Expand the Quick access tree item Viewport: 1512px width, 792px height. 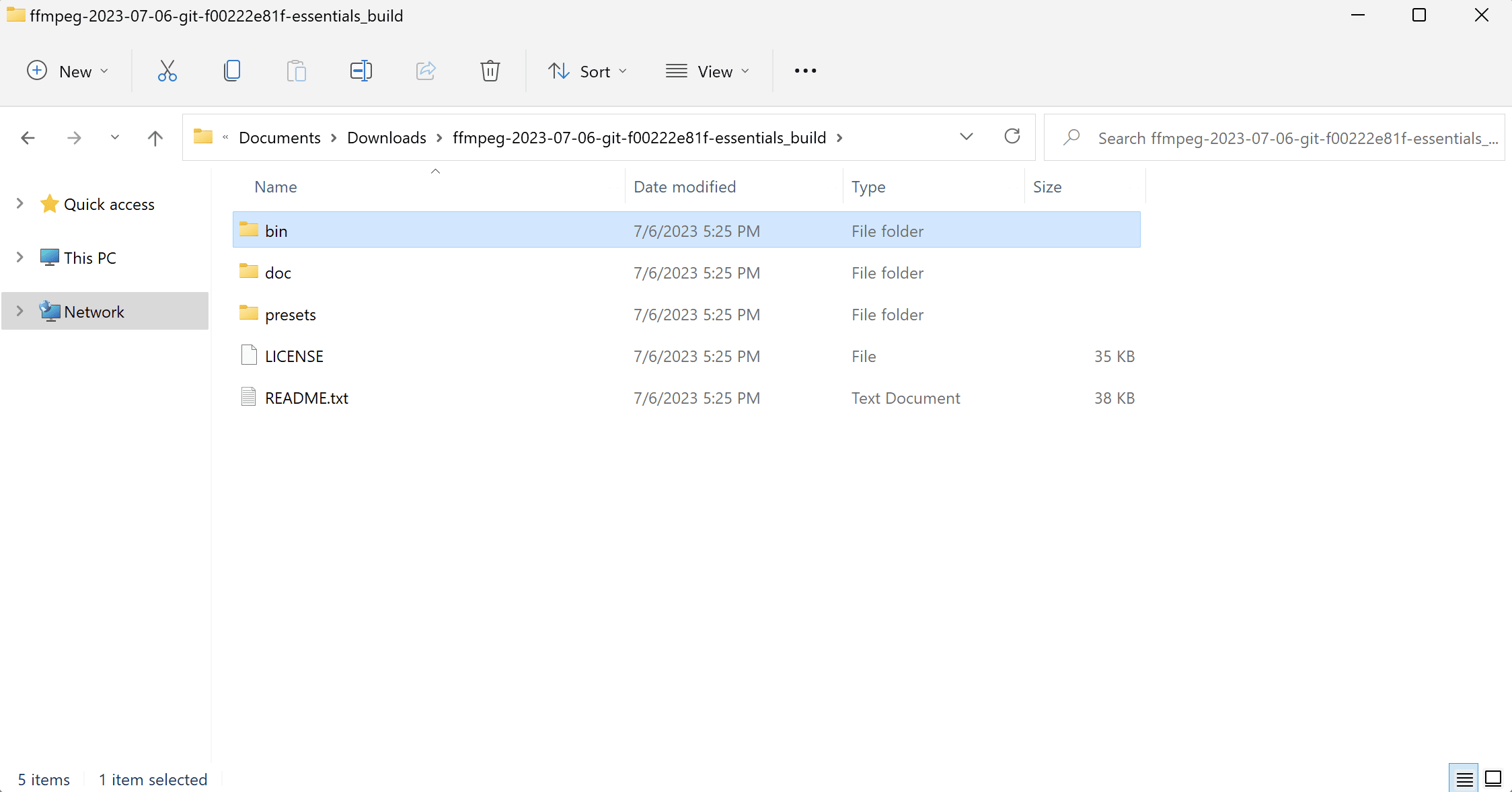[x=20, y=203]
